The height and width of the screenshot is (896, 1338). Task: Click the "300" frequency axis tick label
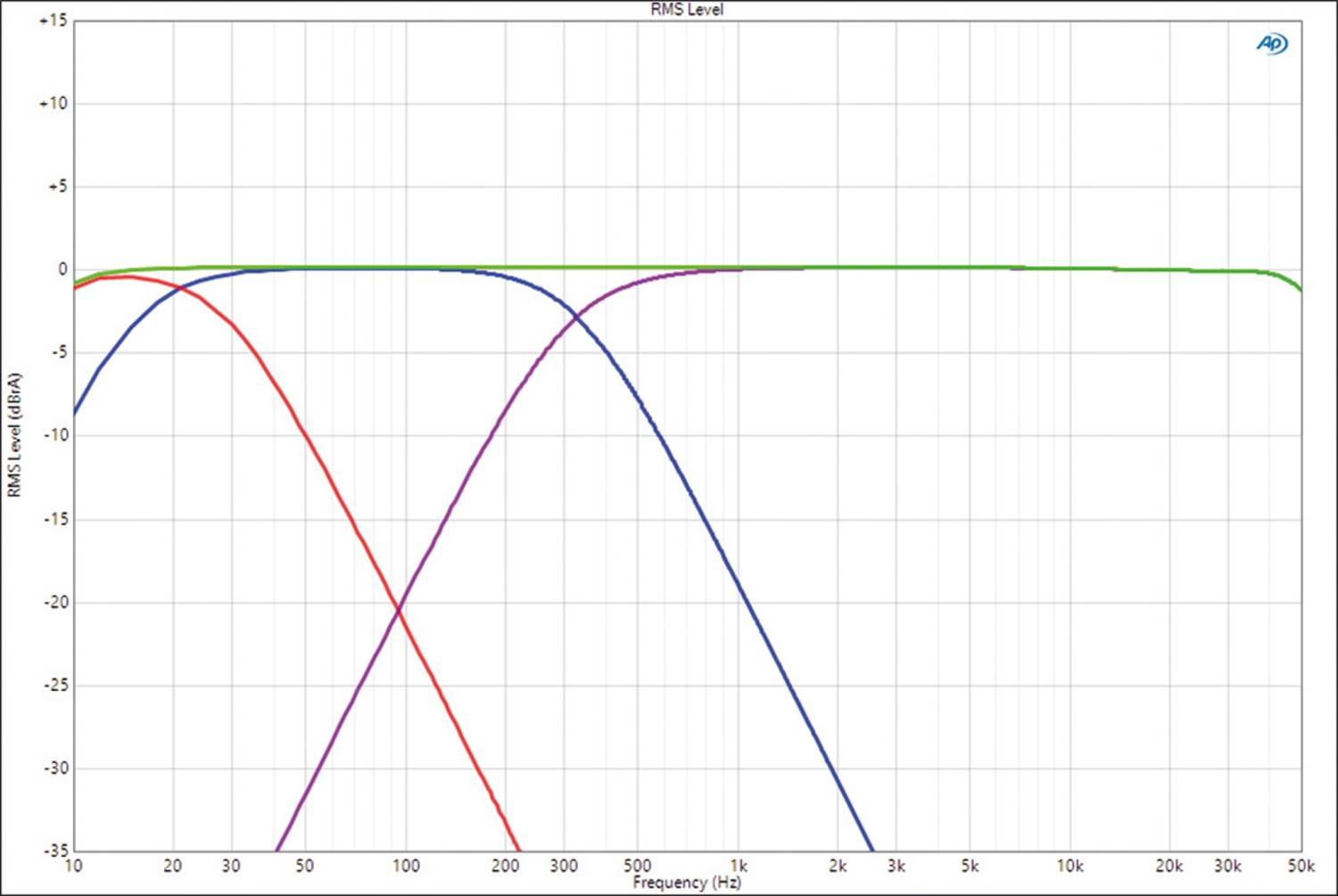pyautogui.click(x=564, y=866)
